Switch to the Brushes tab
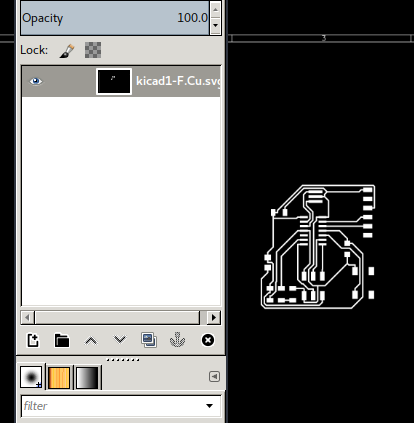Image resolution: width=414 pixels, height=423 pixels. [x=31, y=377]
